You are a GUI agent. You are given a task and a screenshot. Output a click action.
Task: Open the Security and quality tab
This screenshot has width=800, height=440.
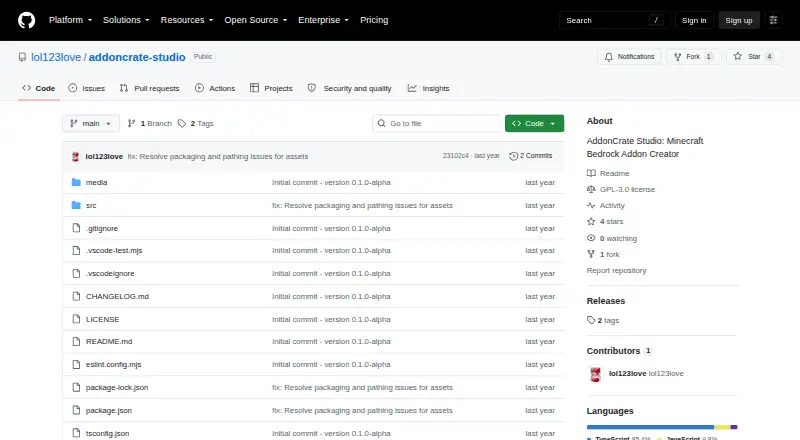tap(349, 88)
